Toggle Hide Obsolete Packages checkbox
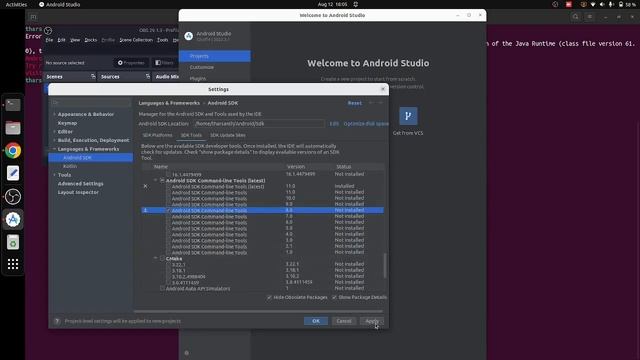Screen dimensions: 640x360 [x=269, y=298]
